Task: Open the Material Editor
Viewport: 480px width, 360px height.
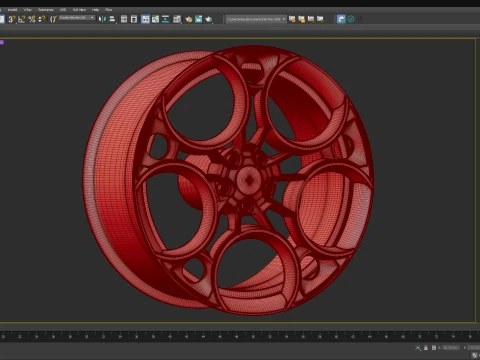Action: 177,19
